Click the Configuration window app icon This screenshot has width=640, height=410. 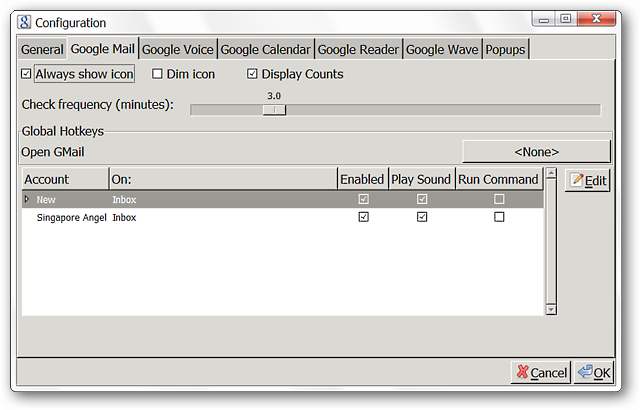(24, 22)
